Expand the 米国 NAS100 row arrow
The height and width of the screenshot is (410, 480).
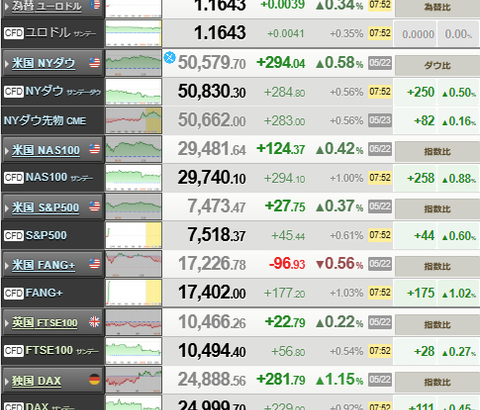click(7, 150)
